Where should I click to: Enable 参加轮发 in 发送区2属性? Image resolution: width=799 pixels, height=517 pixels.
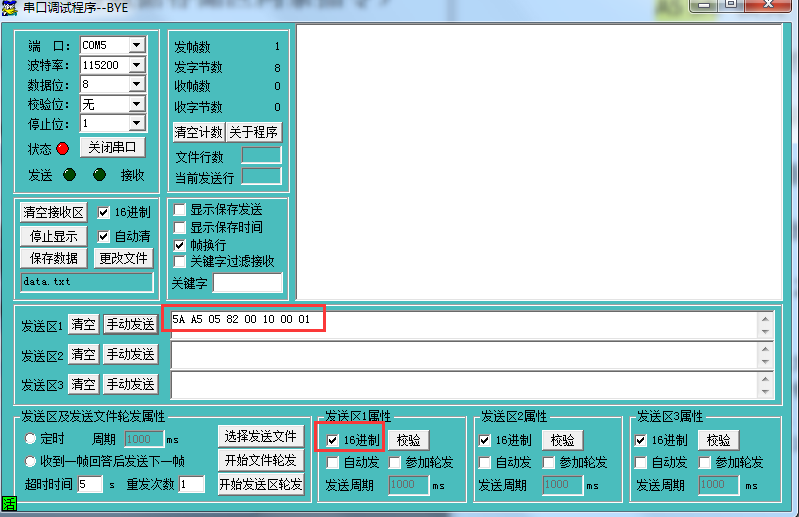(x=549, y=462)
